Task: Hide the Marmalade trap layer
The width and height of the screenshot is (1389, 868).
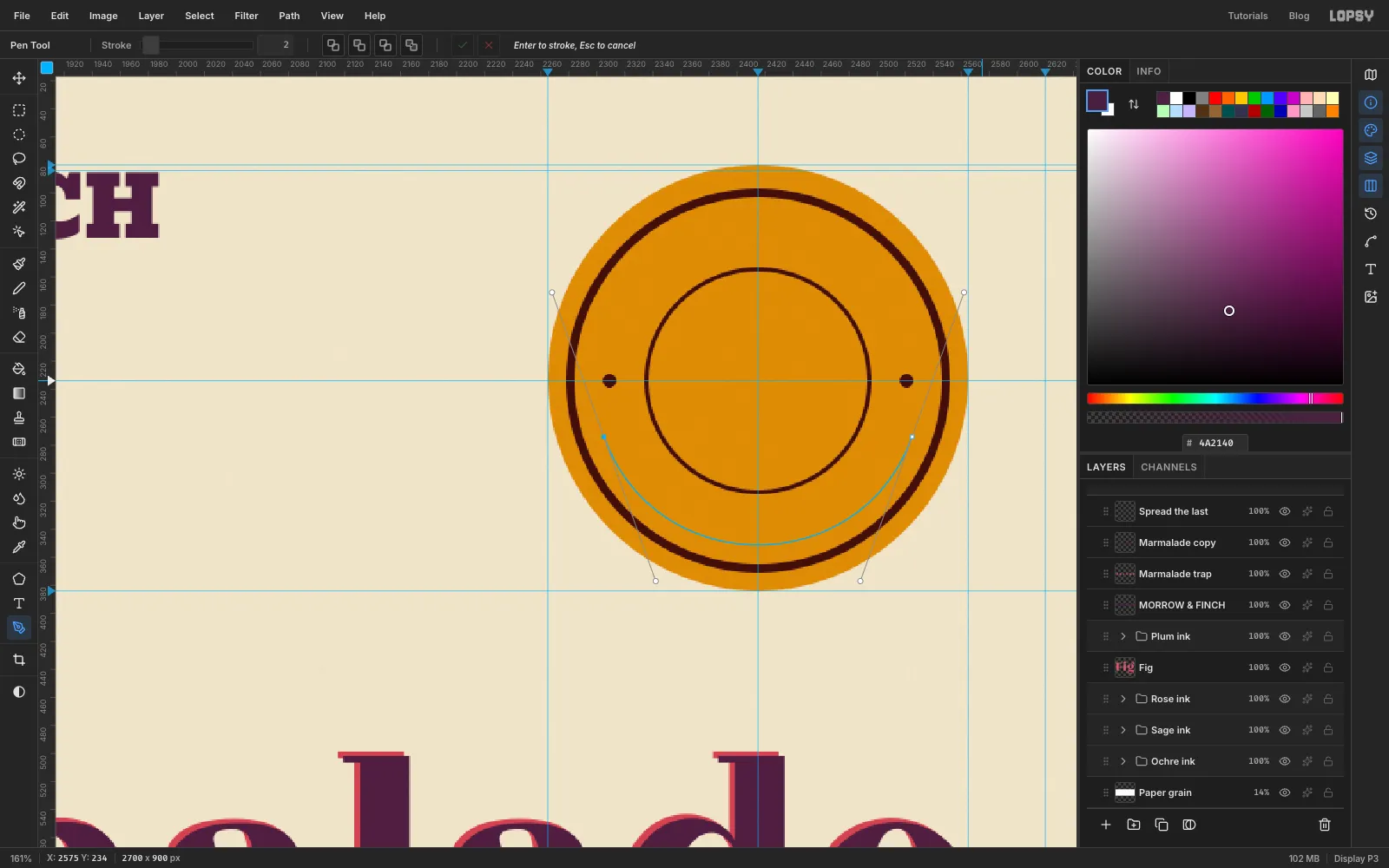Action: click(x=1285, y=574)
